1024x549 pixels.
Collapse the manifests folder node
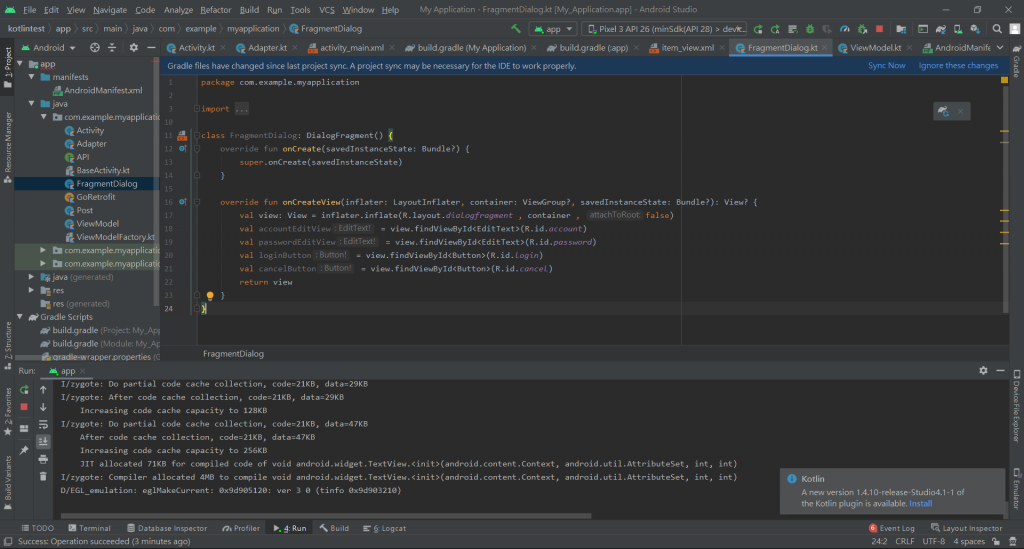pyautogui.click(x=32, y=77)
